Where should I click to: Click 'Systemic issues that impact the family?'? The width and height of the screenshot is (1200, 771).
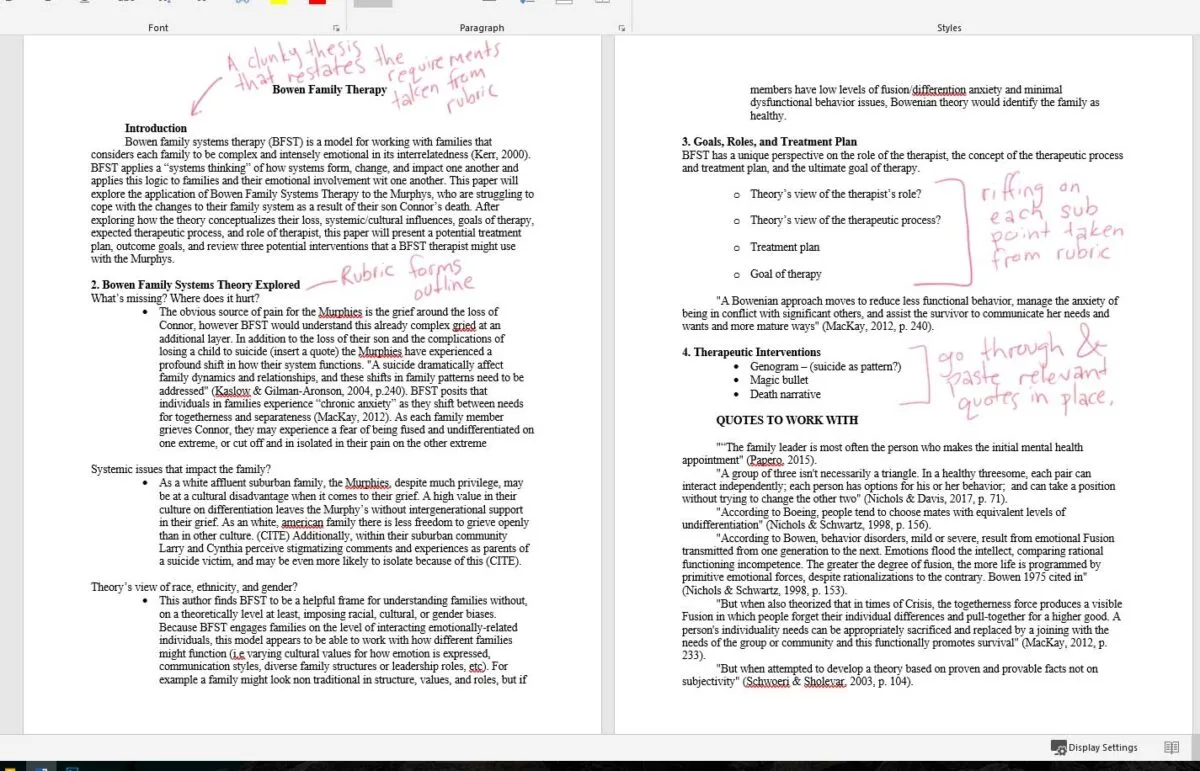(x=181, y=469)
